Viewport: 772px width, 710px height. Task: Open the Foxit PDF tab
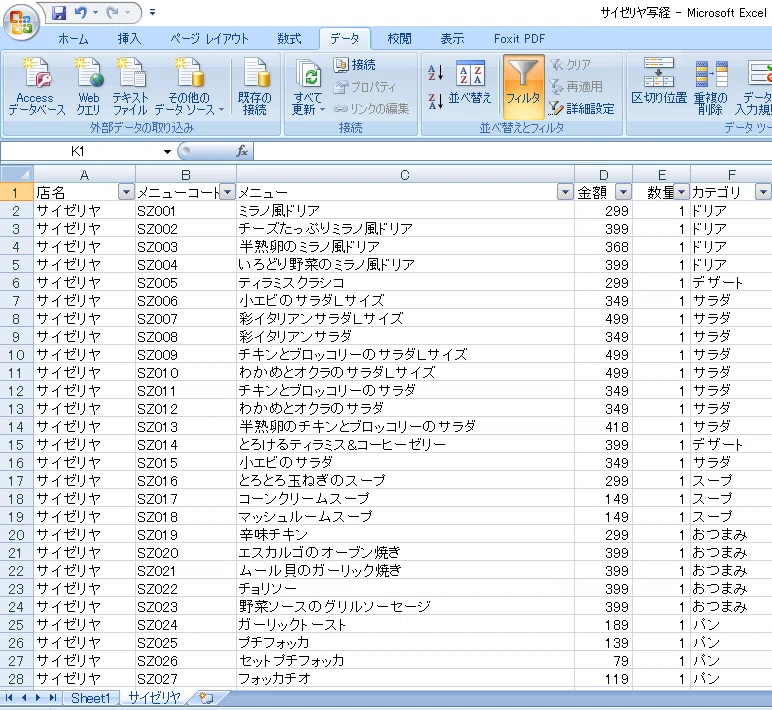tap(519, 38)
